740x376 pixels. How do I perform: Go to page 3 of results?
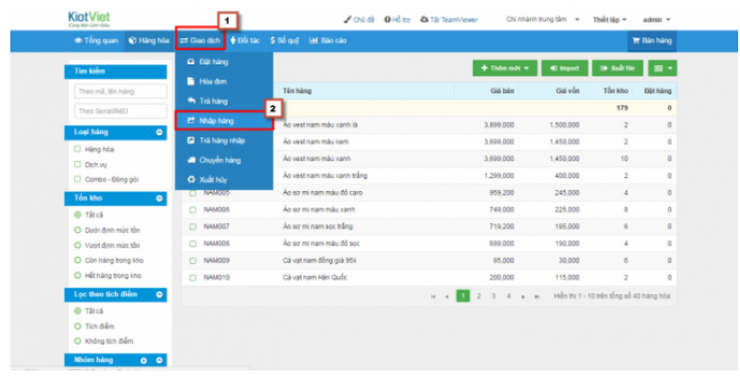(494, 296)
